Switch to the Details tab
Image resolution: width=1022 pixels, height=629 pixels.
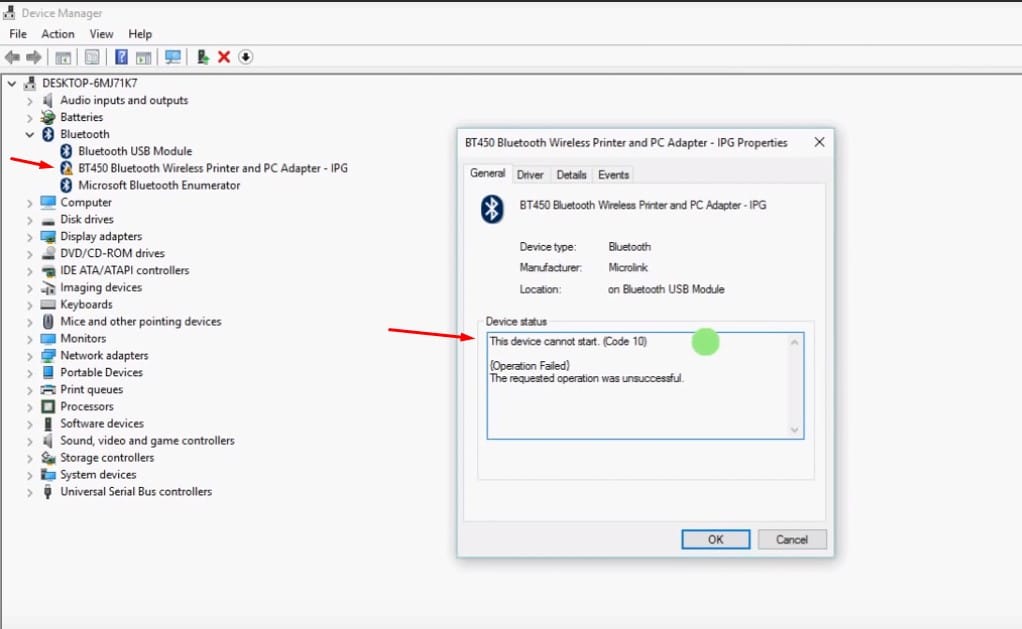point(571,175)
